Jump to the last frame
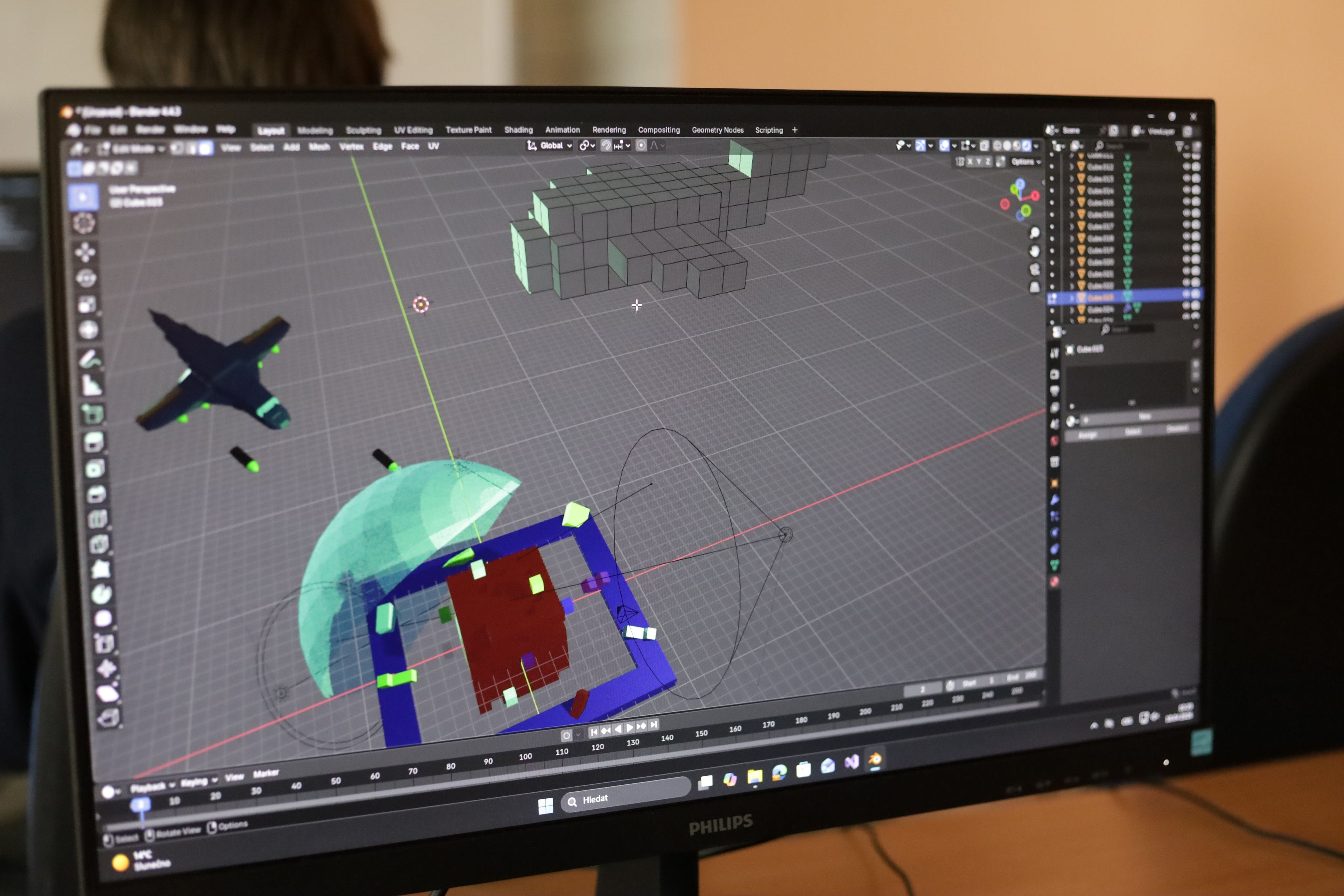The width and height of the screenshot is (1344, 896). tap(654, 724)
